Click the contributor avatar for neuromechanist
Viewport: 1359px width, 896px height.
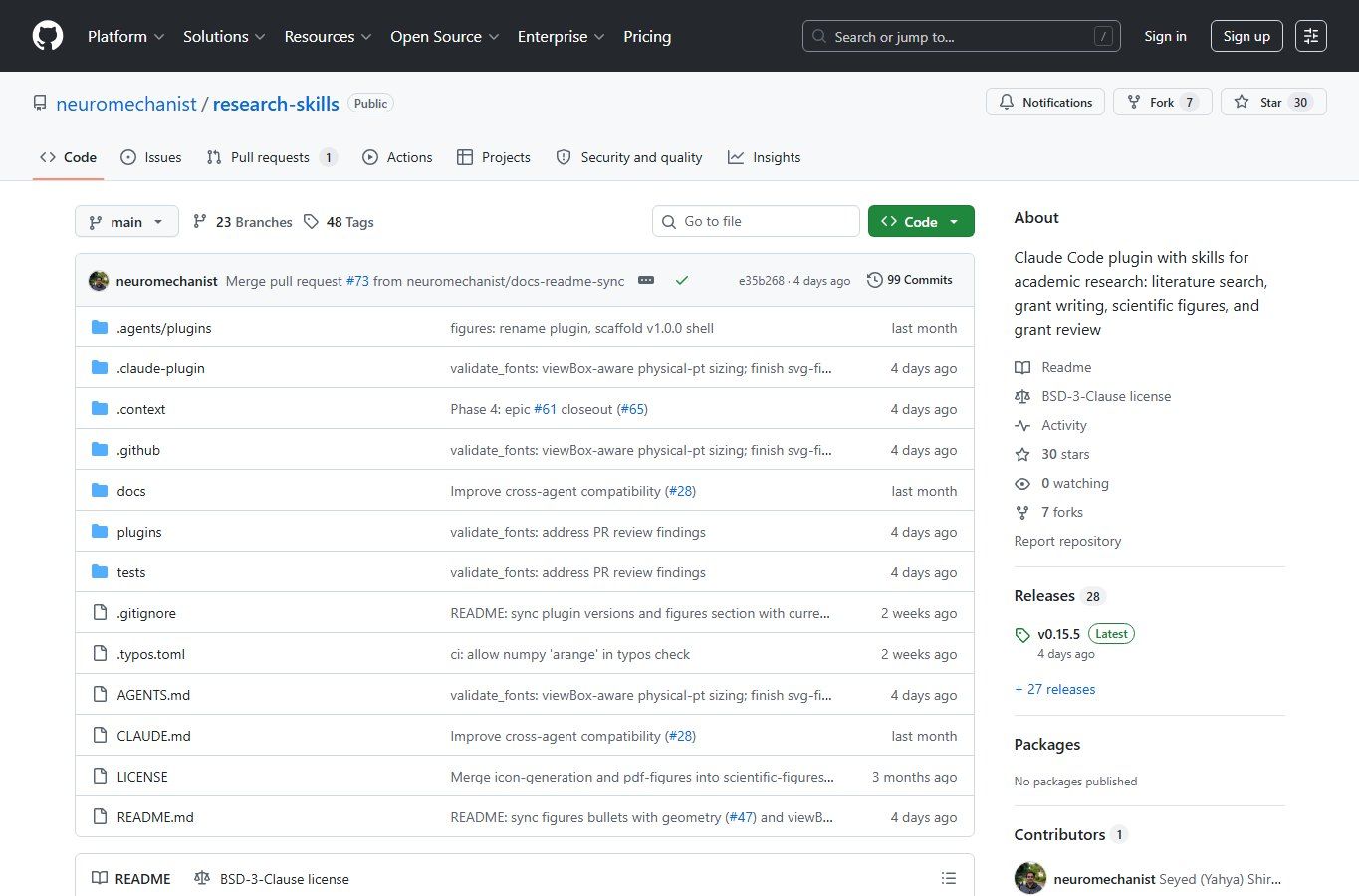point(1030,878)
